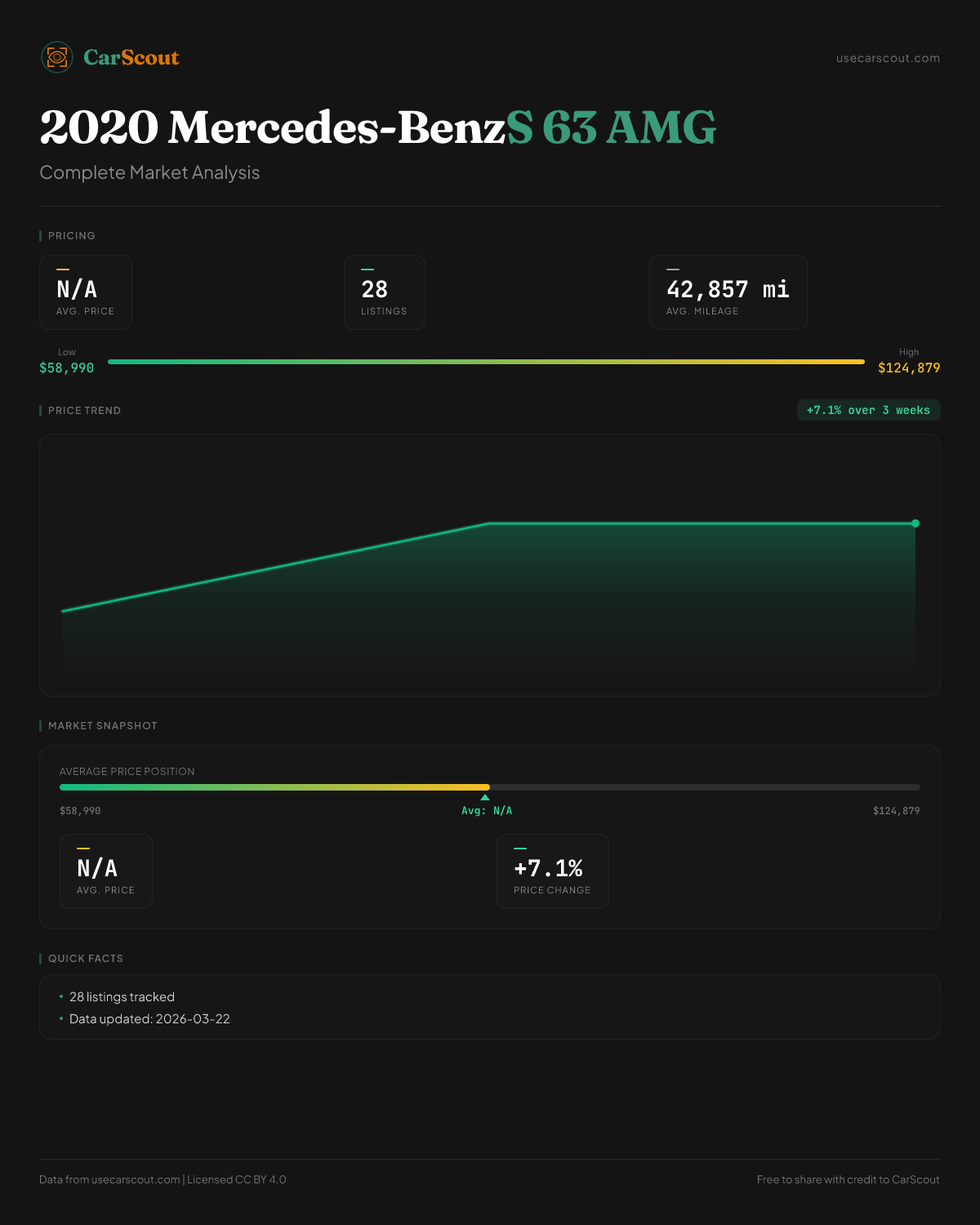Click the CarScout eye logo icon
This screenshot has height=1225, width=980.
tap(57, 57)
